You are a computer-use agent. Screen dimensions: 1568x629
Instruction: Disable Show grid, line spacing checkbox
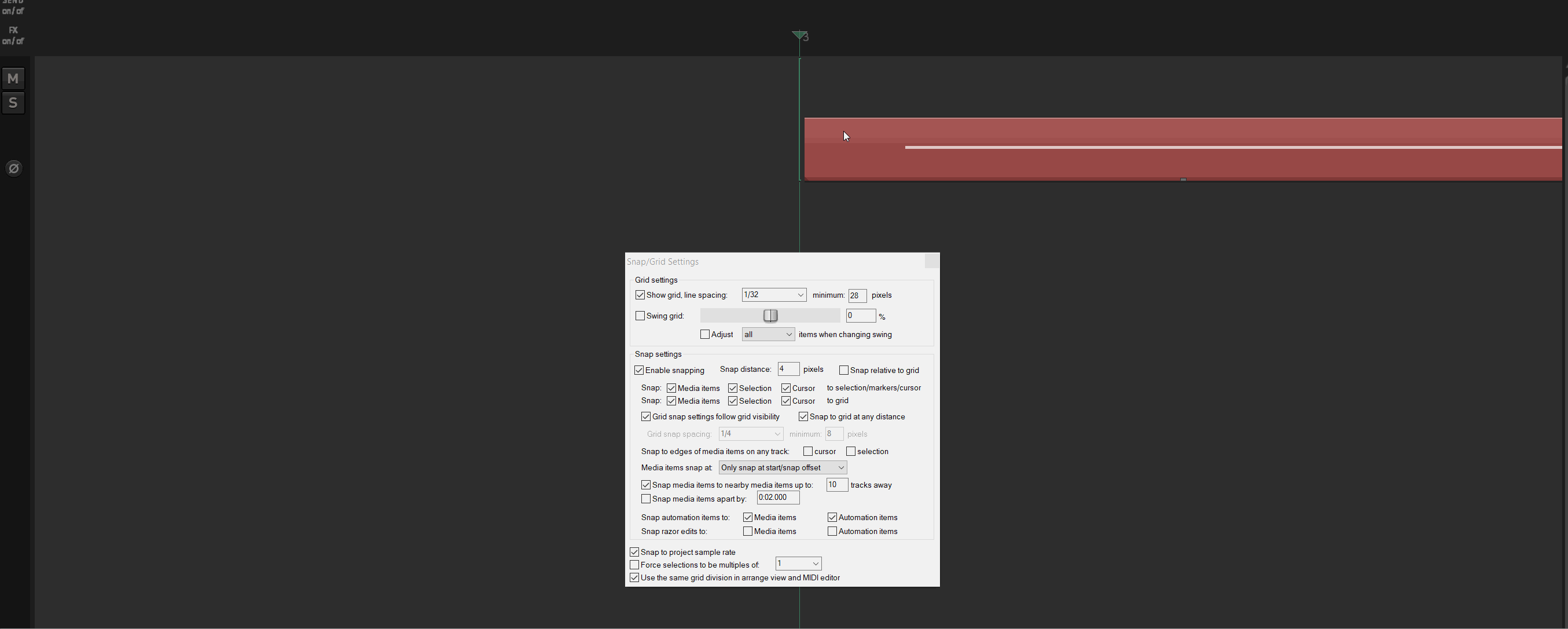640,295
